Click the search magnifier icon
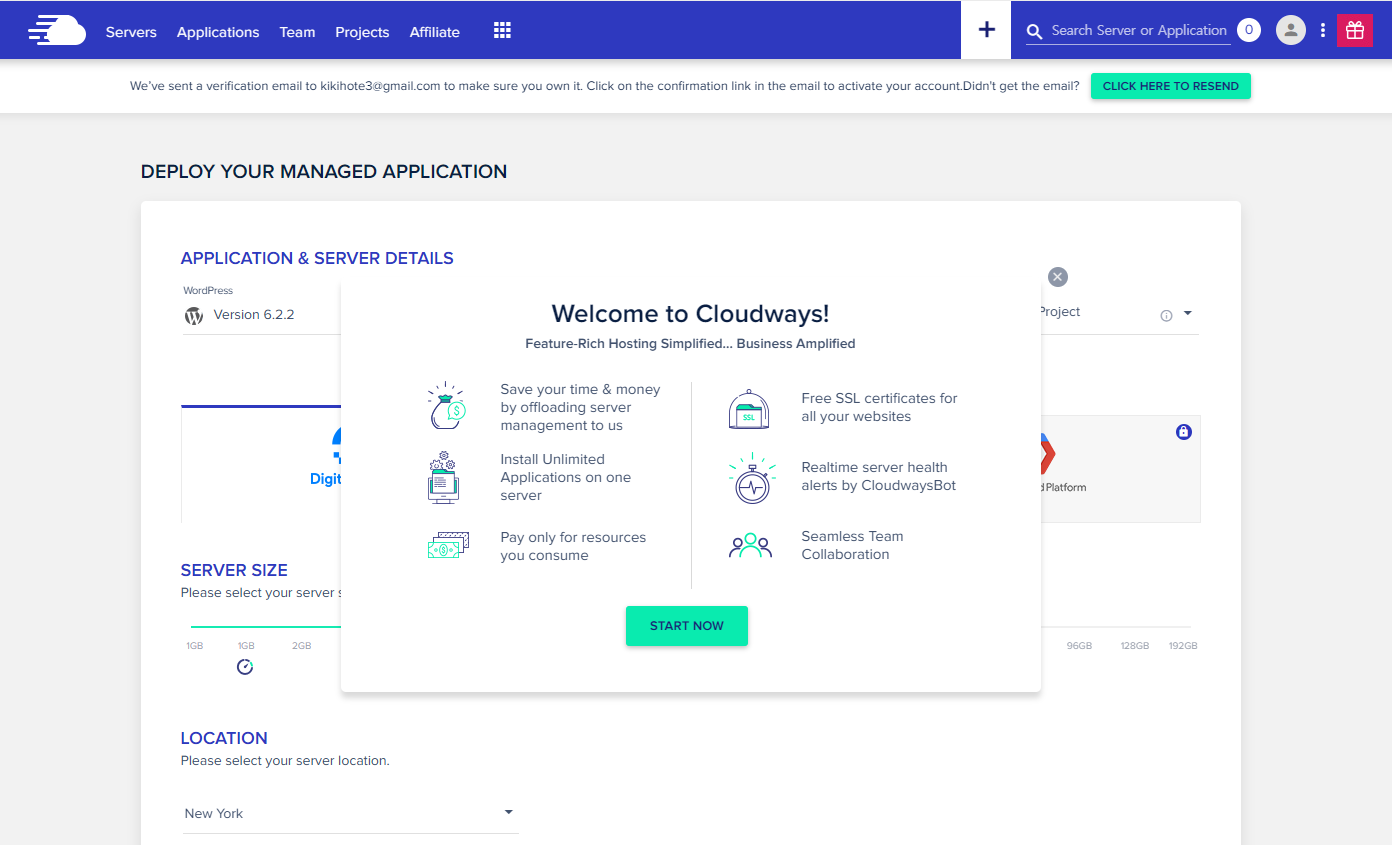 (1035, 32)
